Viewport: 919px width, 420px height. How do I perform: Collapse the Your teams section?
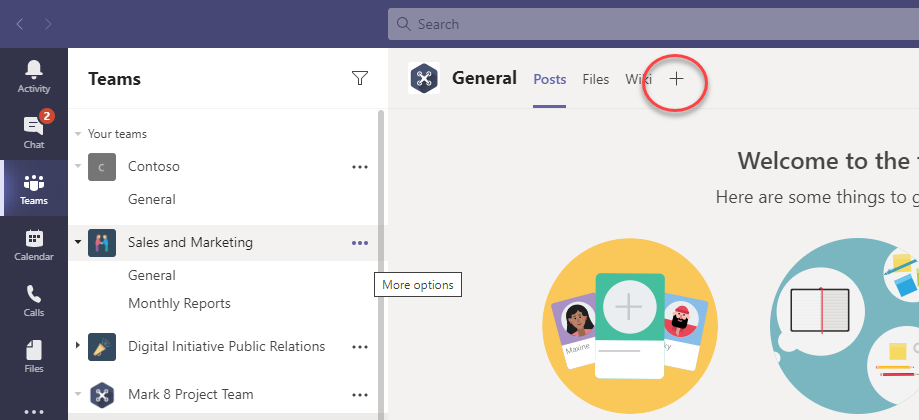coord(78,134)
